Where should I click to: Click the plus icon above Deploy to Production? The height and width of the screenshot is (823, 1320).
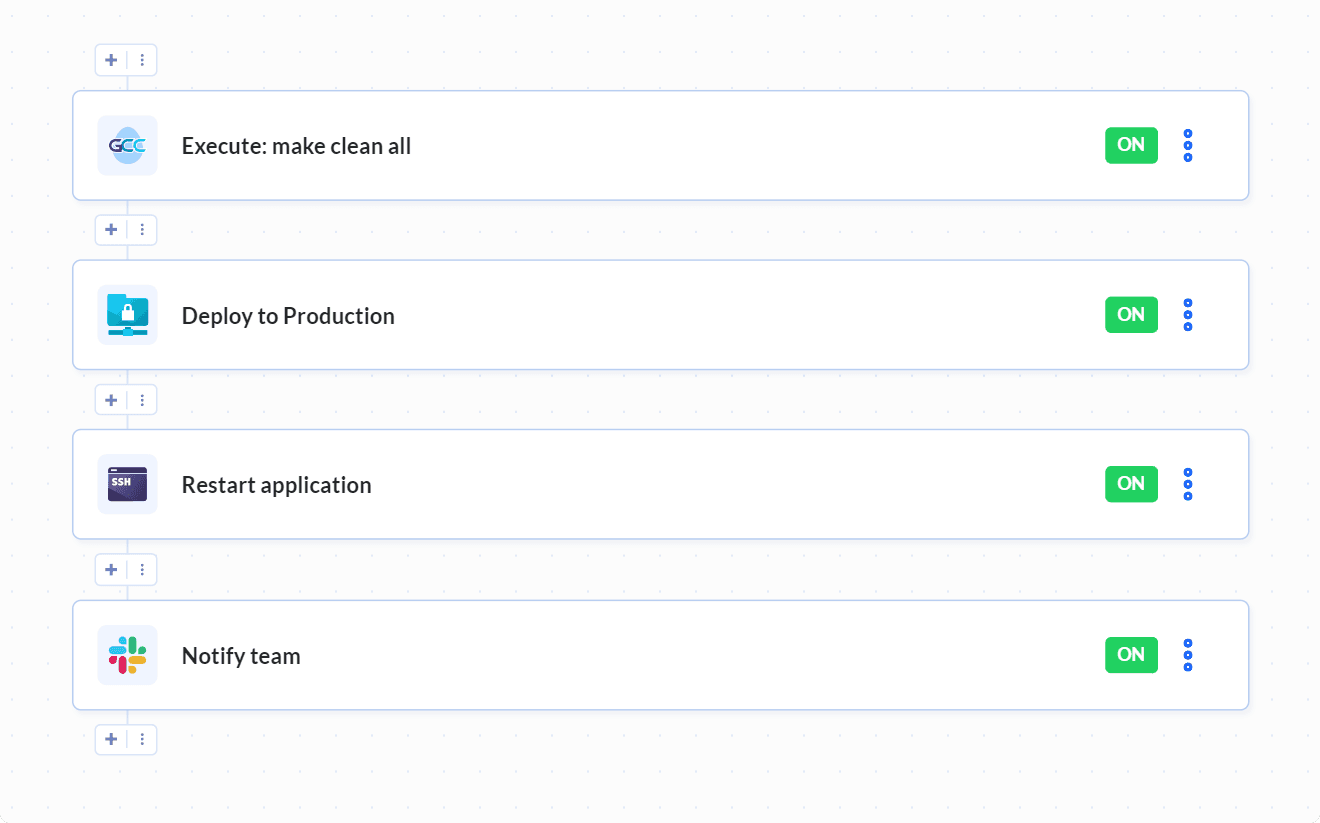111,229
